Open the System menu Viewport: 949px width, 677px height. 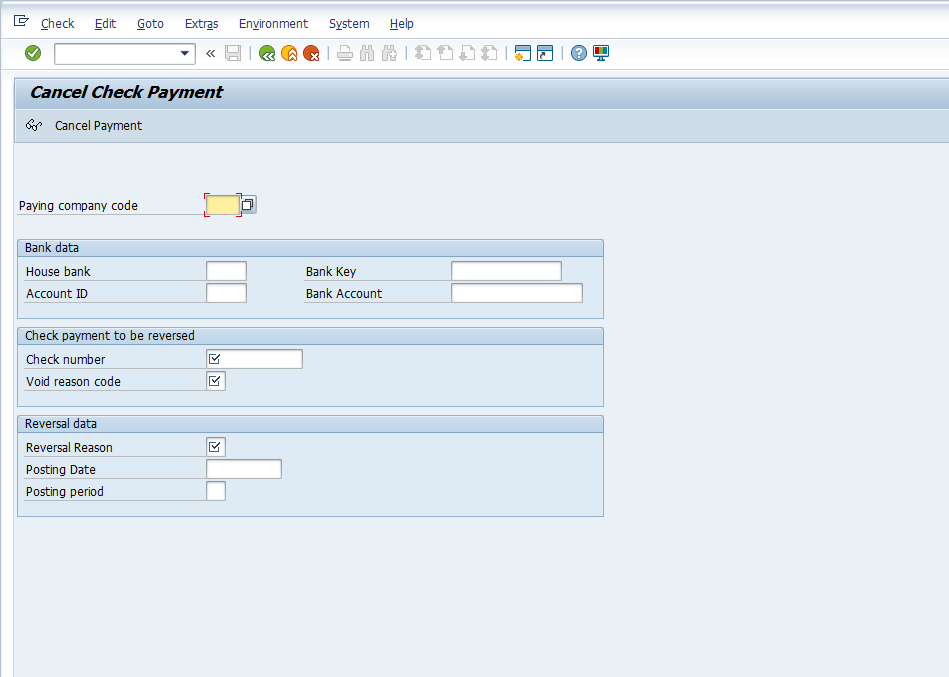coord(349,24)
